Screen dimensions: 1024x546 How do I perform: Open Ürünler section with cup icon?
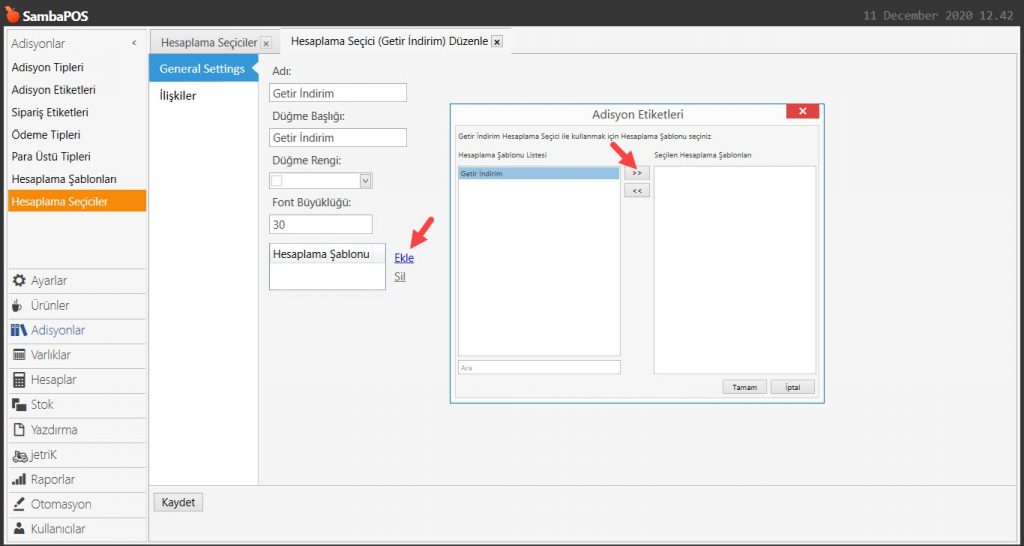point(19,306)
